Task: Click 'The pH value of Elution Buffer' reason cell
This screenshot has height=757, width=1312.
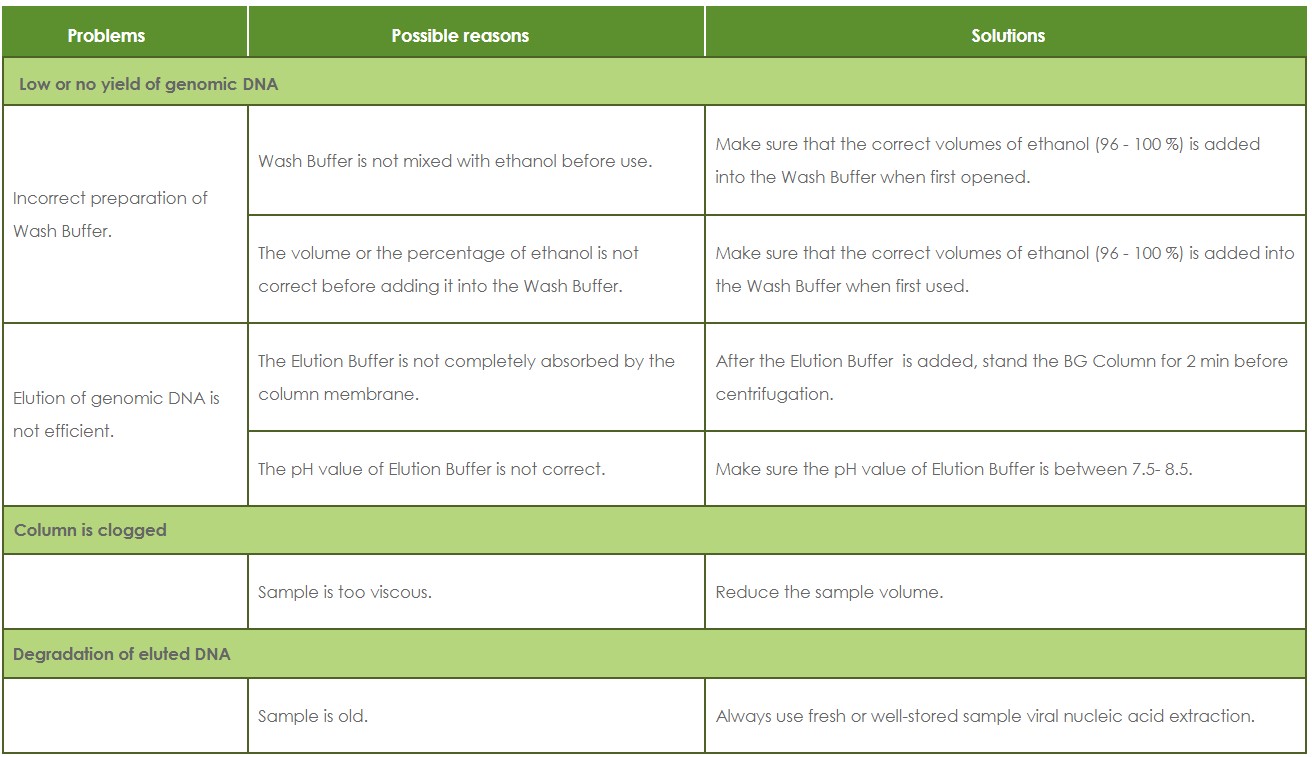Action: pyautogui.click(x=431, y=468)
